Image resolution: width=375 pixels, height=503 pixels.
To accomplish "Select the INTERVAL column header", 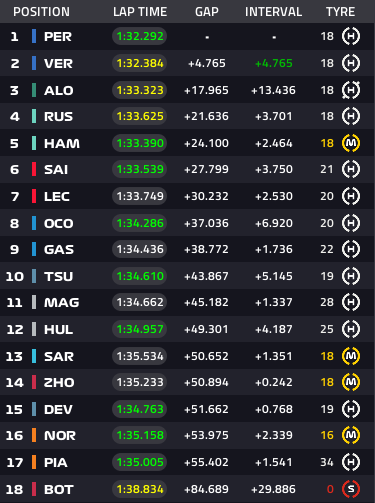I will tap(273, 12).
